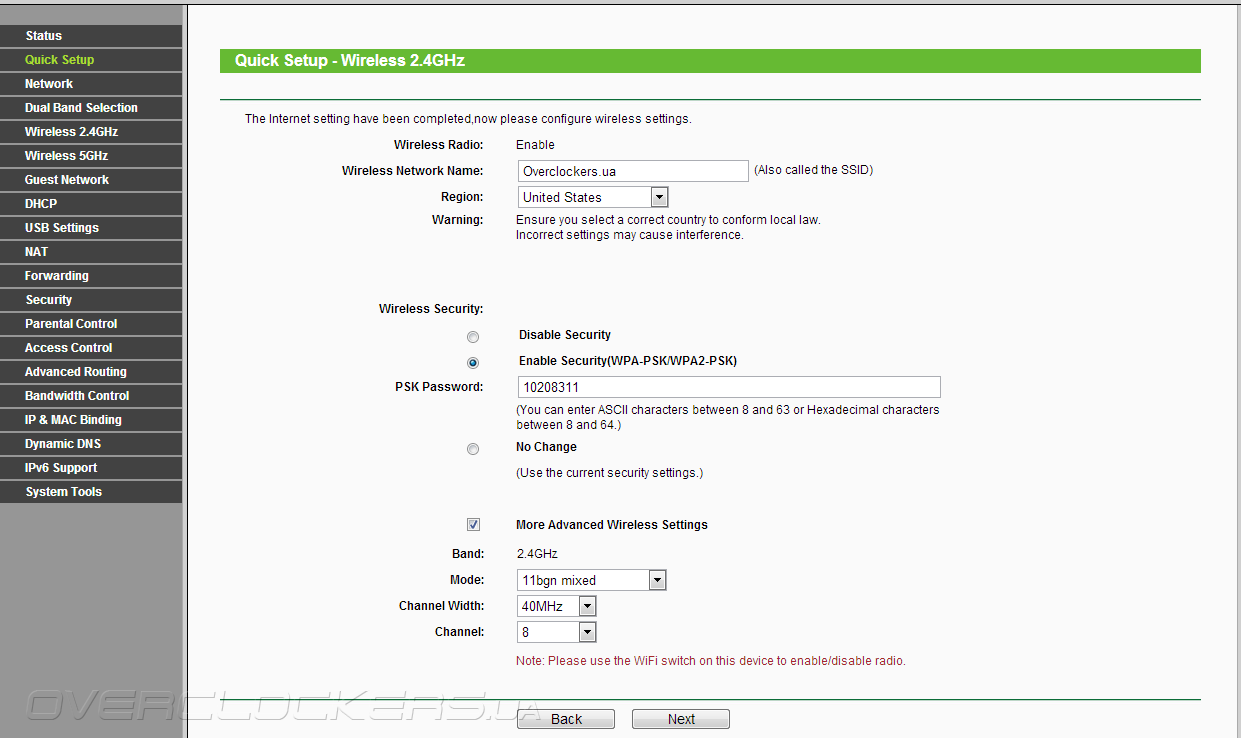Select the Disable Security radio button
1241x738 pixels.
[473, 337]
